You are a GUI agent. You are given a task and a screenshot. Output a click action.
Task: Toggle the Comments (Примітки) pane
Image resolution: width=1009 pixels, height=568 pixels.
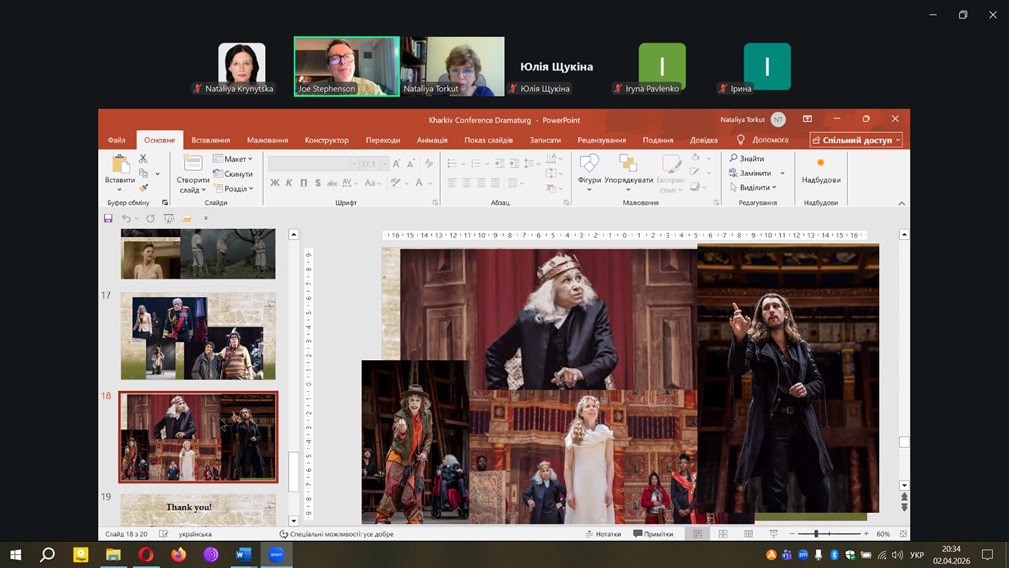point(652,534)
